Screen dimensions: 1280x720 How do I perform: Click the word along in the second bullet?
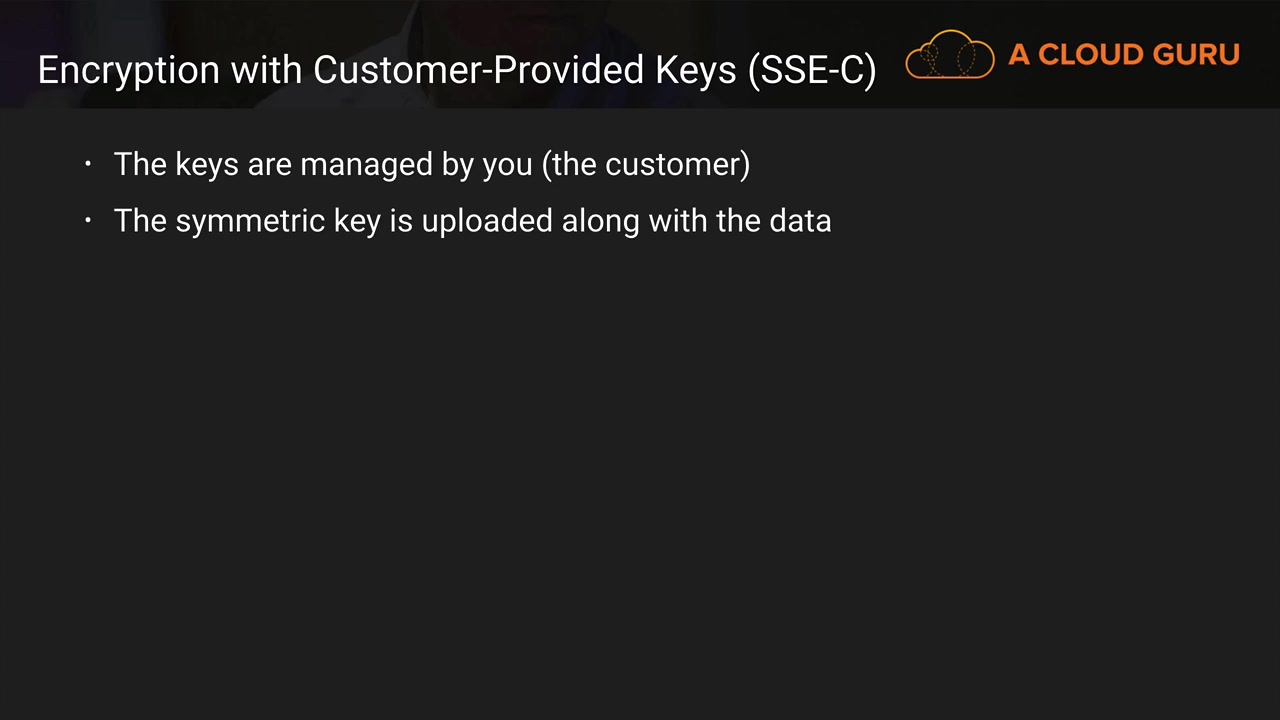[600, 221]
